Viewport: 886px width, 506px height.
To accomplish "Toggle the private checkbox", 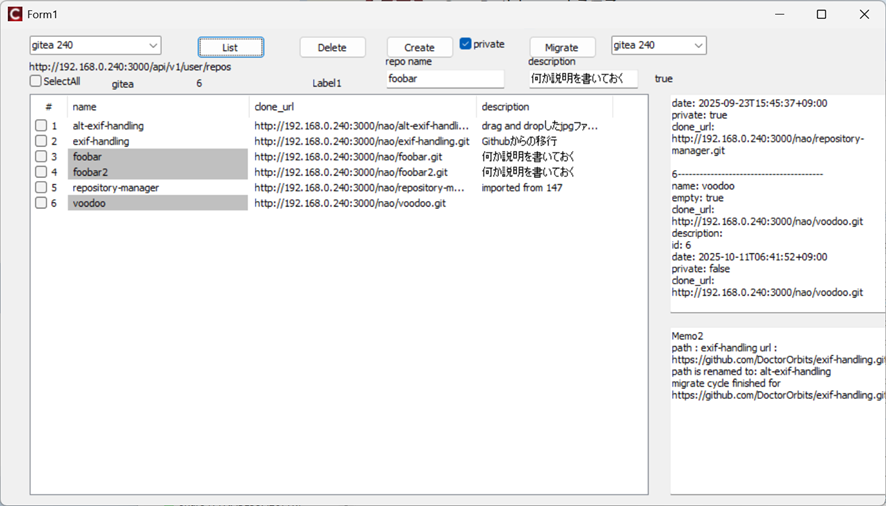I will 466,44.
